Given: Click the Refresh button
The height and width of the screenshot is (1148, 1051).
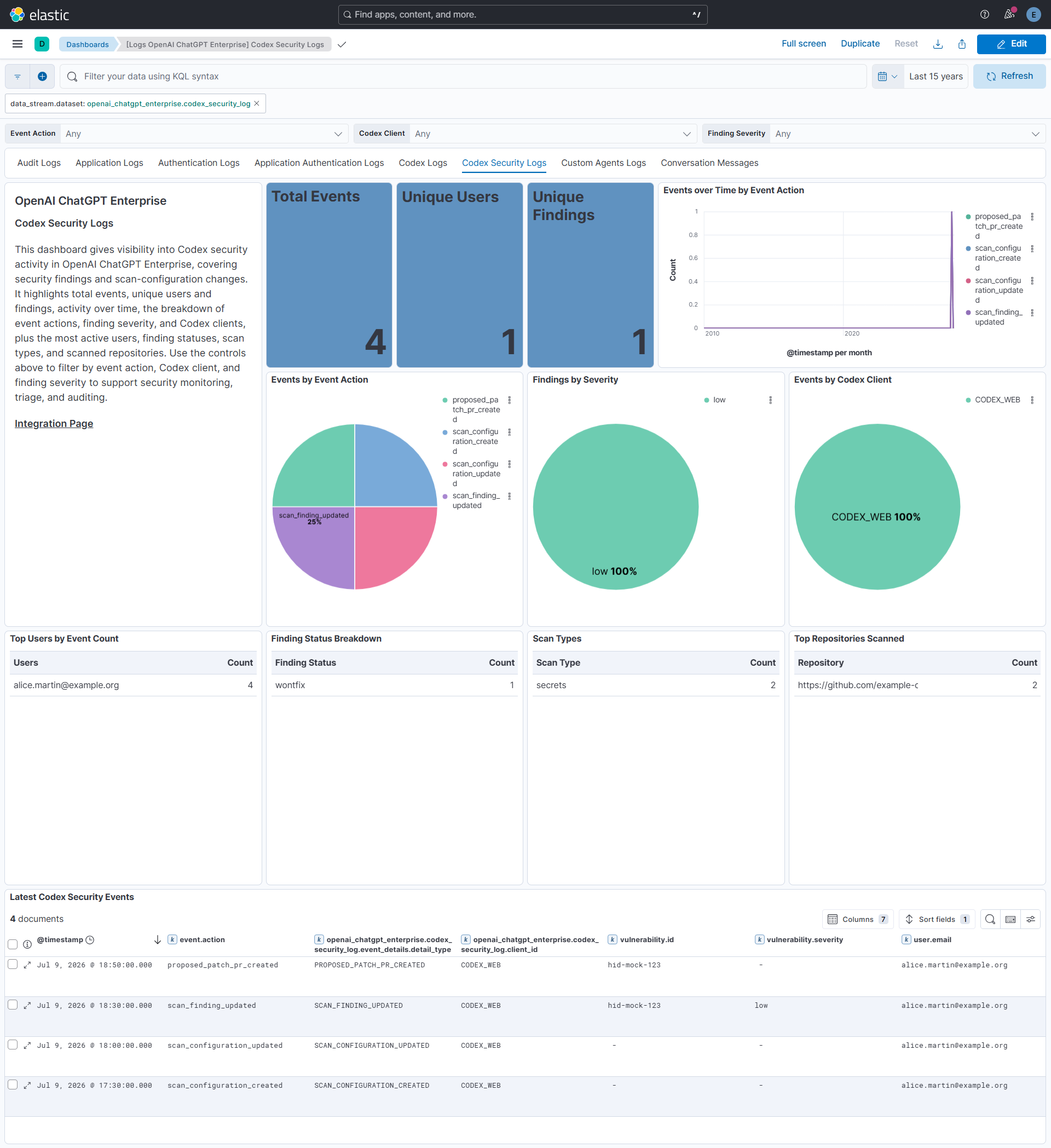Looking at the screenshot, I should click(1009, 76).
